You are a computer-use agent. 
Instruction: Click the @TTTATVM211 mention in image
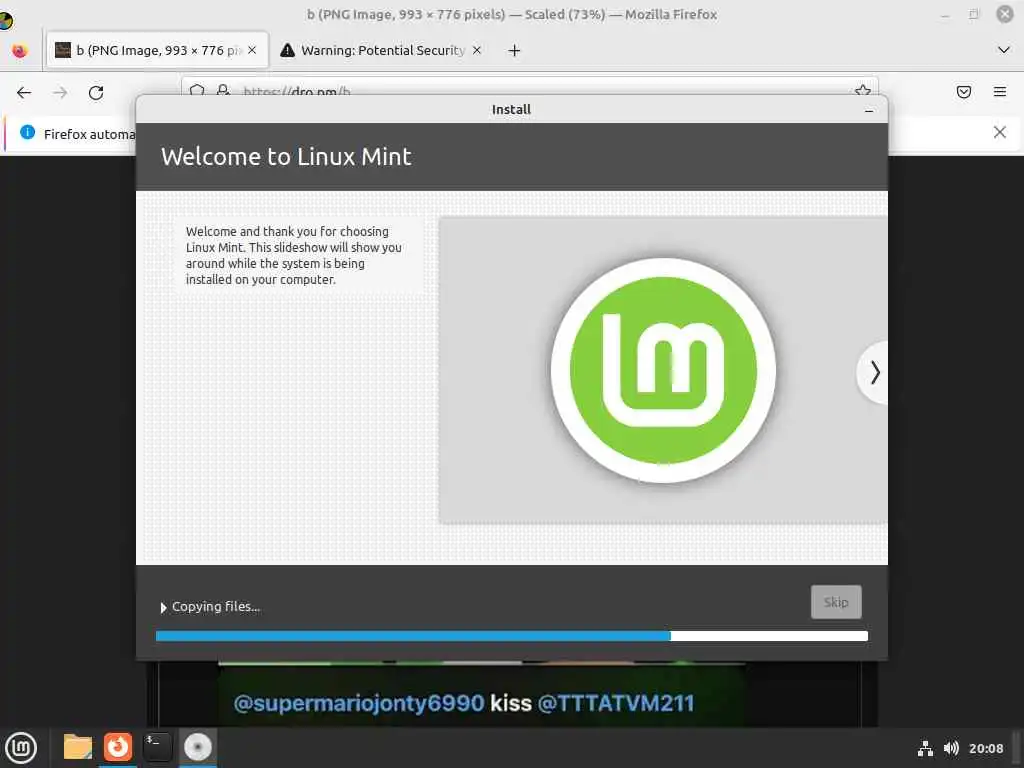pos(615,703)
